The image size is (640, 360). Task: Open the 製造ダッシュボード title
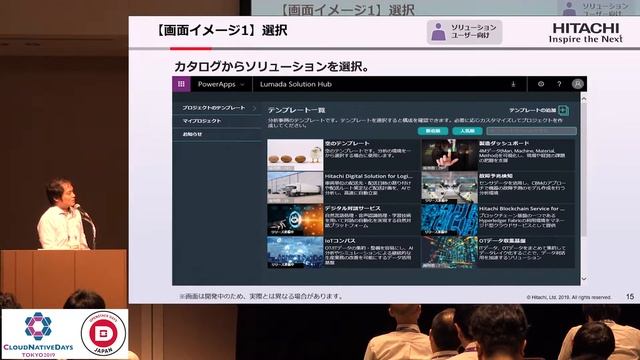(x=504, y=143)
